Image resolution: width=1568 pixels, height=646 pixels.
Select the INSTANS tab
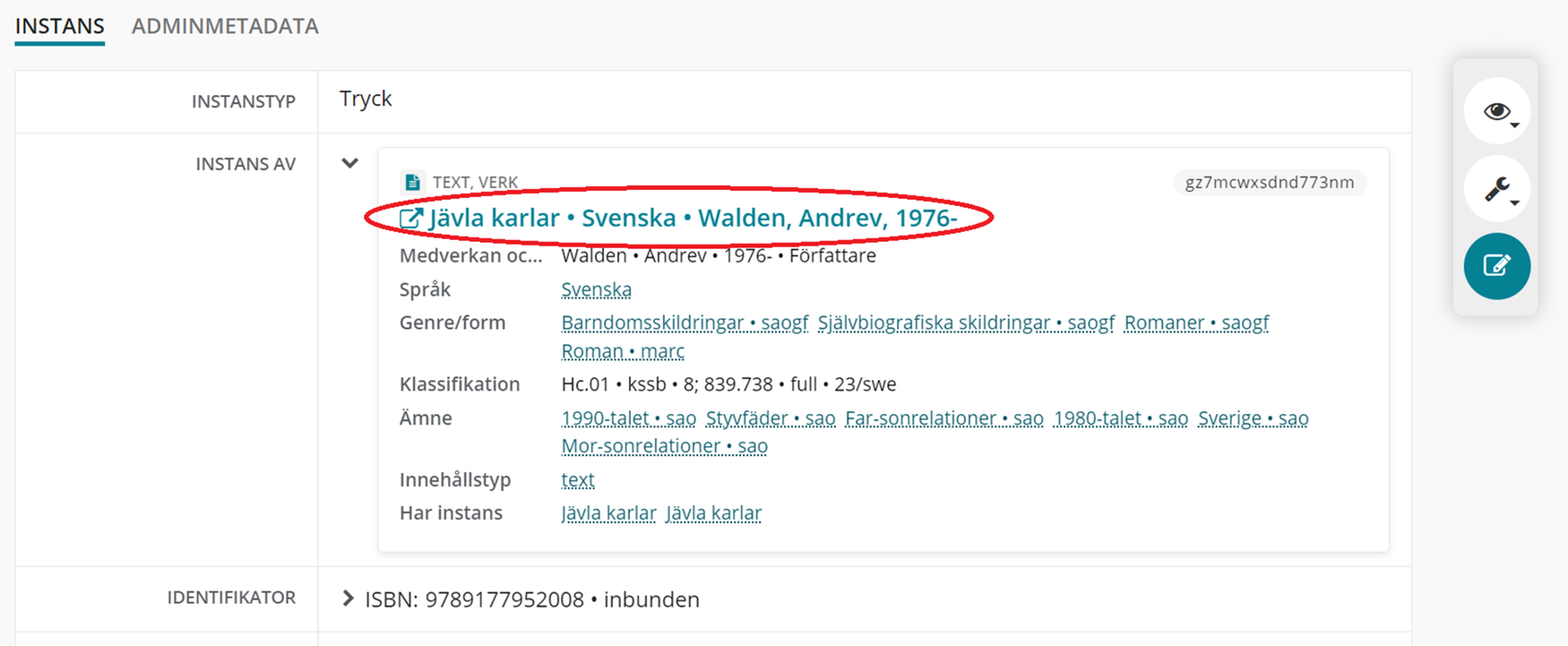(58, 26)
